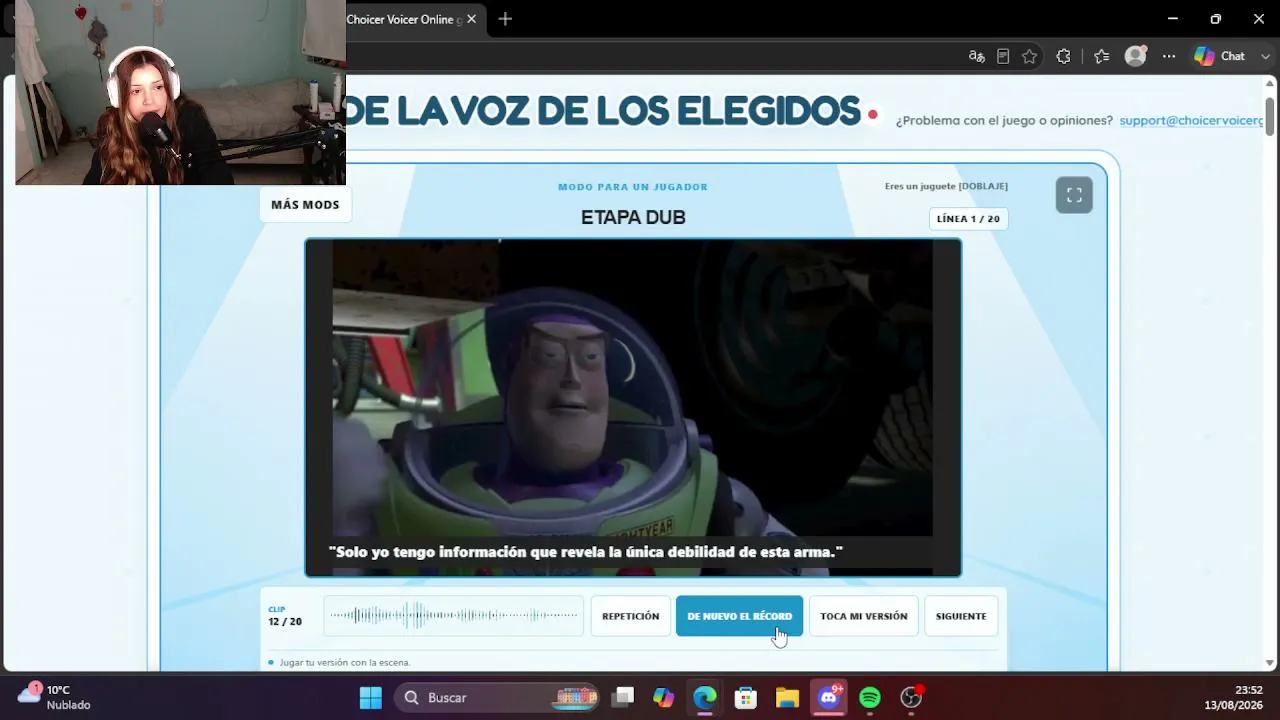1280x720 pixels.
Task: Open Copilot Chat in the browser
Action: 1219,56
